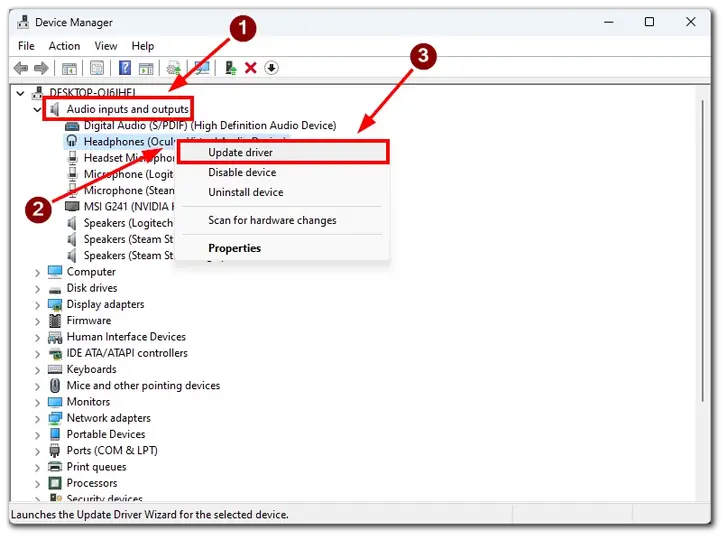The width and height of the screenshot is (727, 540).
Task: Click the Portable Devices category icon
Action: tap(55, 434)
